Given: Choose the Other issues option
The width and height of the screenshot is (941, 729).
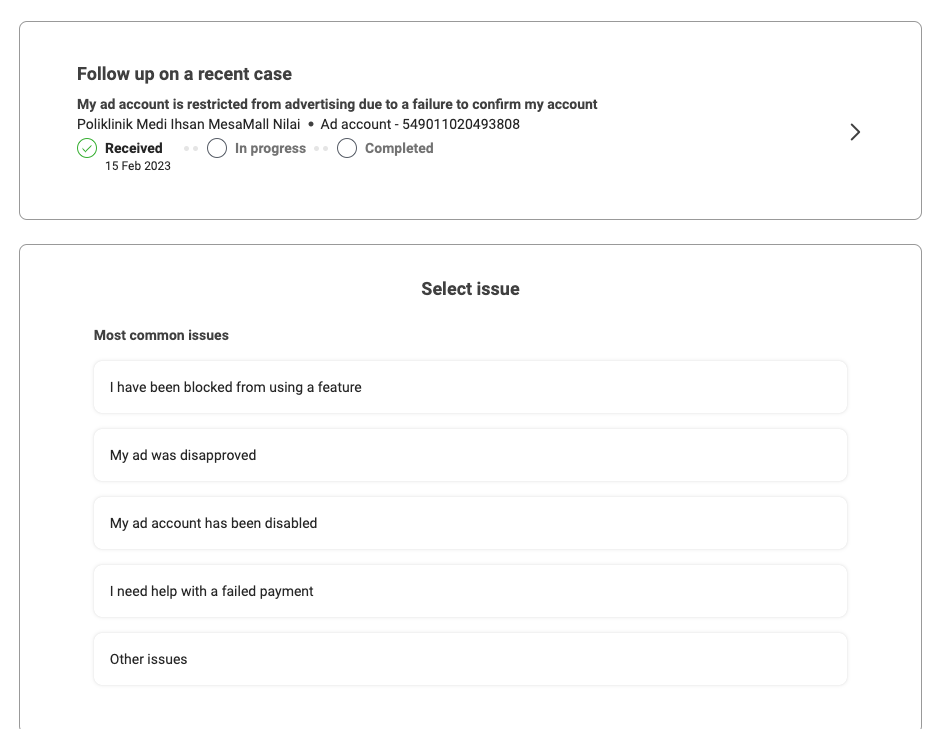Looking at the screenshot, I should [470, 659].
